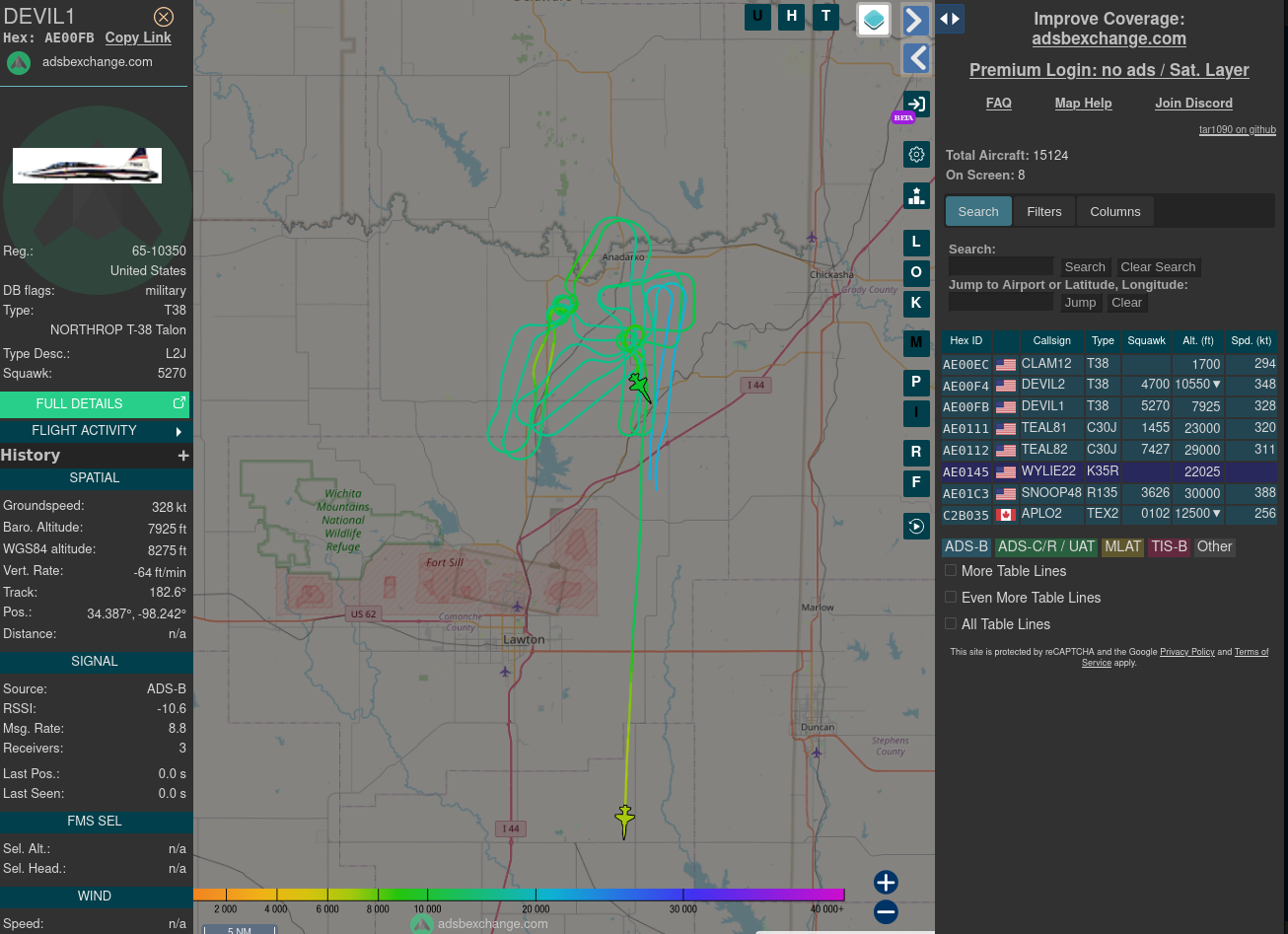Close the DEVIL1 aircraft info panel
The image size is (1288, 934).
pyautogui.click(x=164, y=17)
